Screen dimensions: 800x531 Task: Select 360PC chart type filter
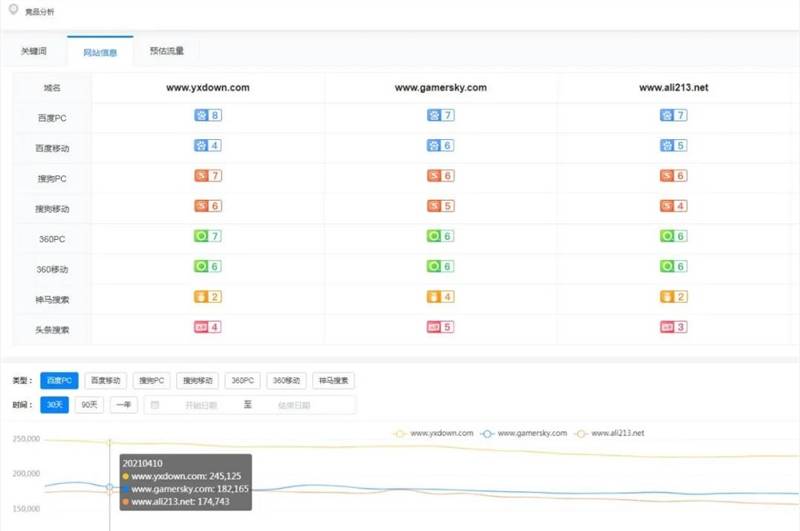coord(242,381)
